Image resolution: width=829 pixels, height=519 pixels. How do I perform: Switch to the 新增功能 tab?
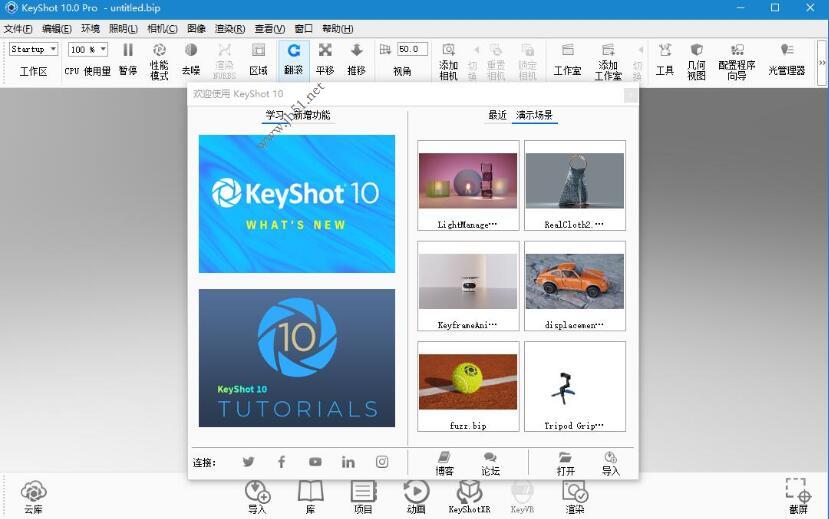[312, 115]
